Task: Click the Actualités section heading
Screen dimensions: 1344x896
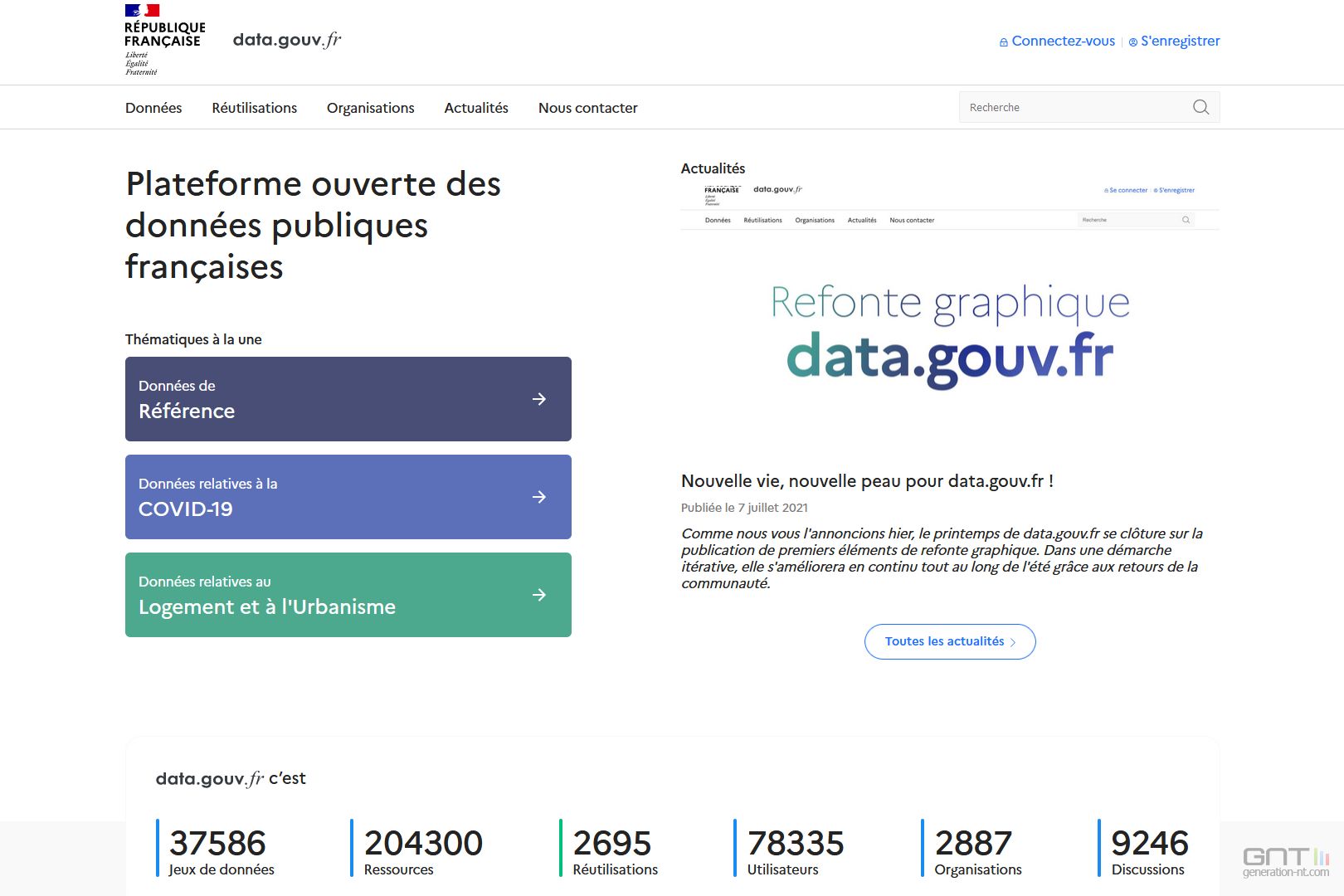Action: coord(713,168)
